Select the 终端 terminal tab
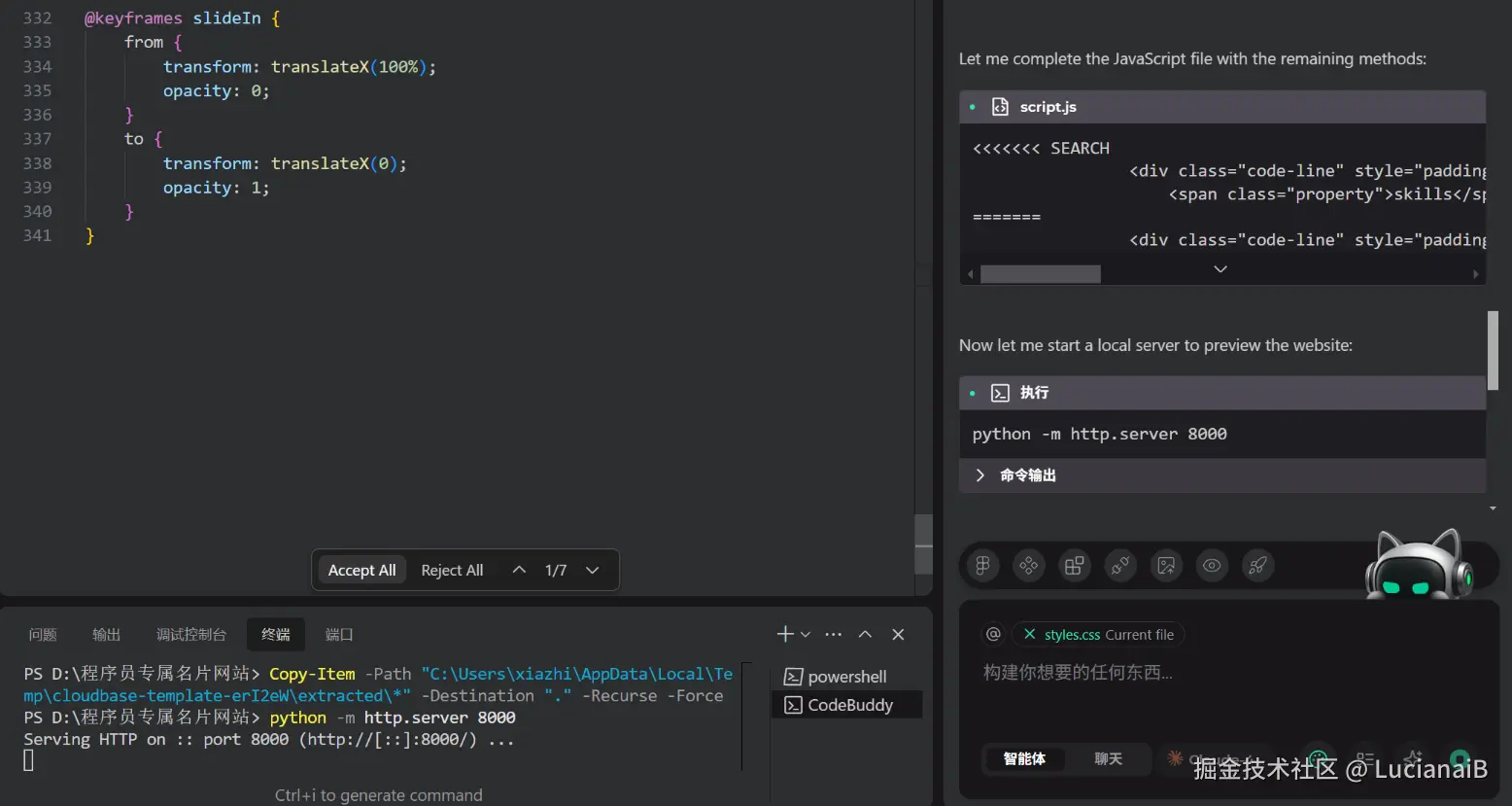The image size is (1512, 806). [276, 634]
